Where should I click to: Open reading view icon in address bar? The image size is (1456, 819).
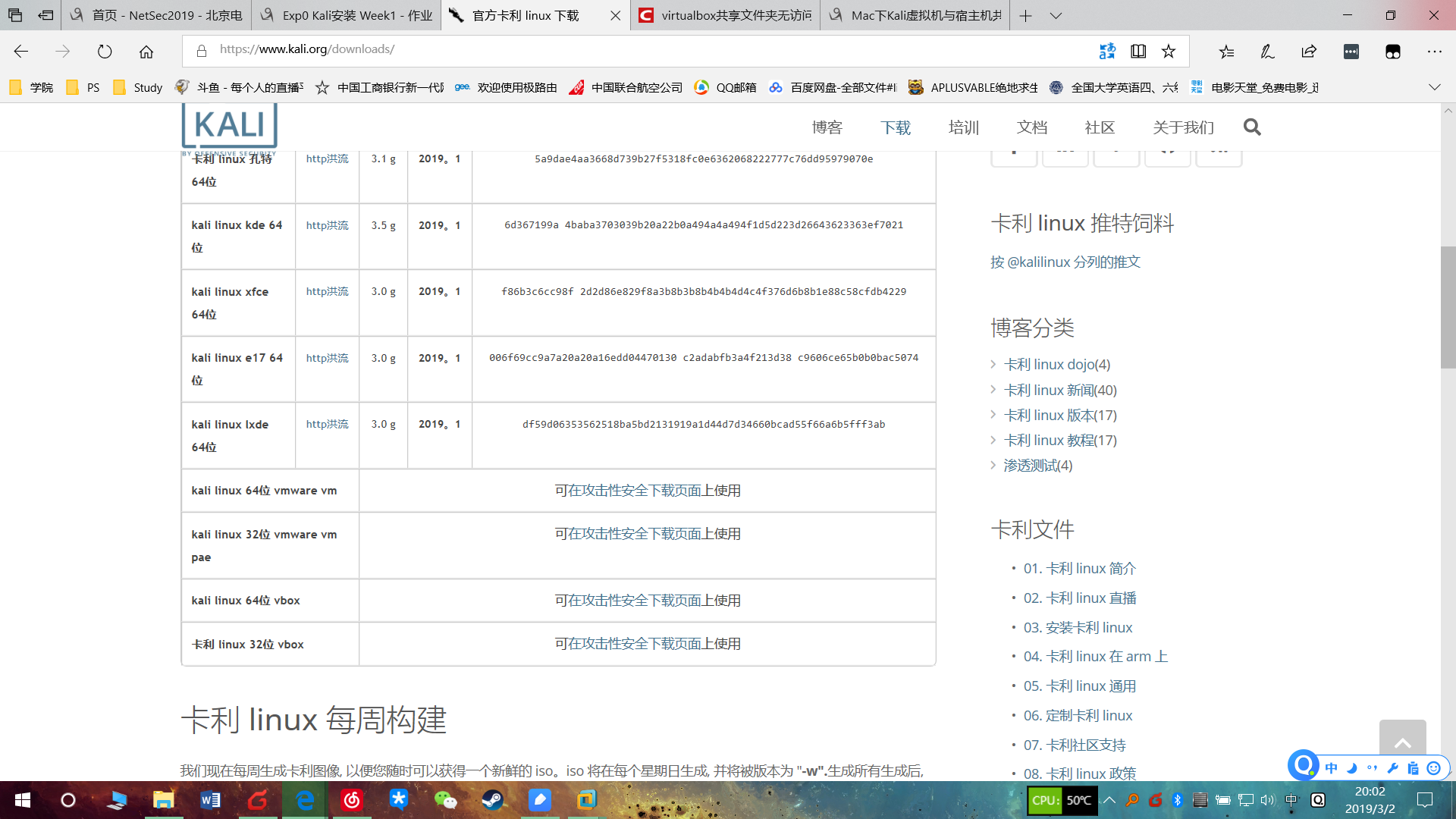point(1138,51)
